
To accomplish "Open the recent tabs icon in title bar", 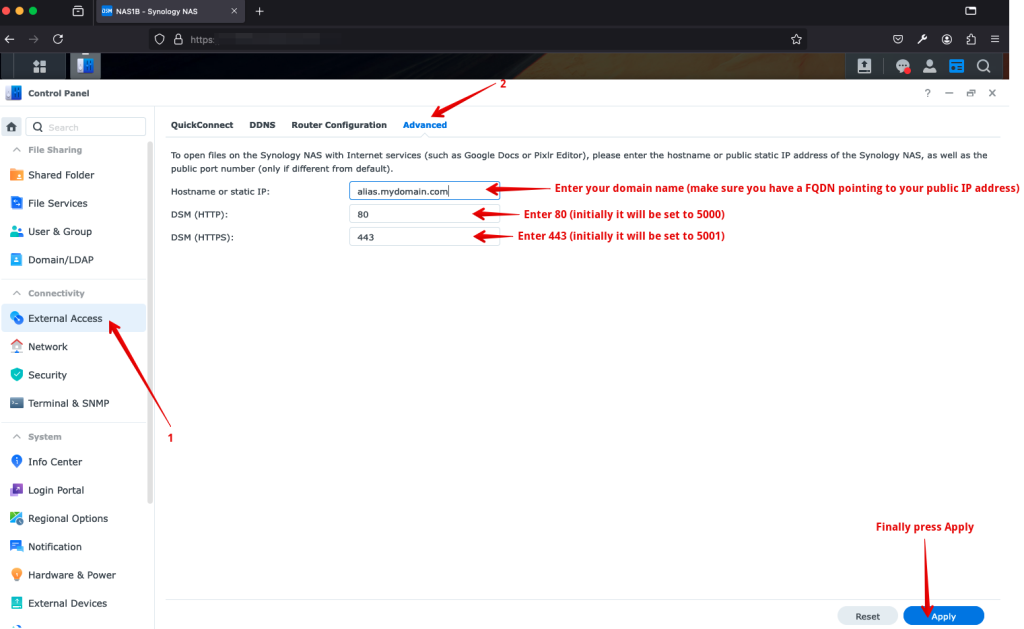I will [78, 11].
